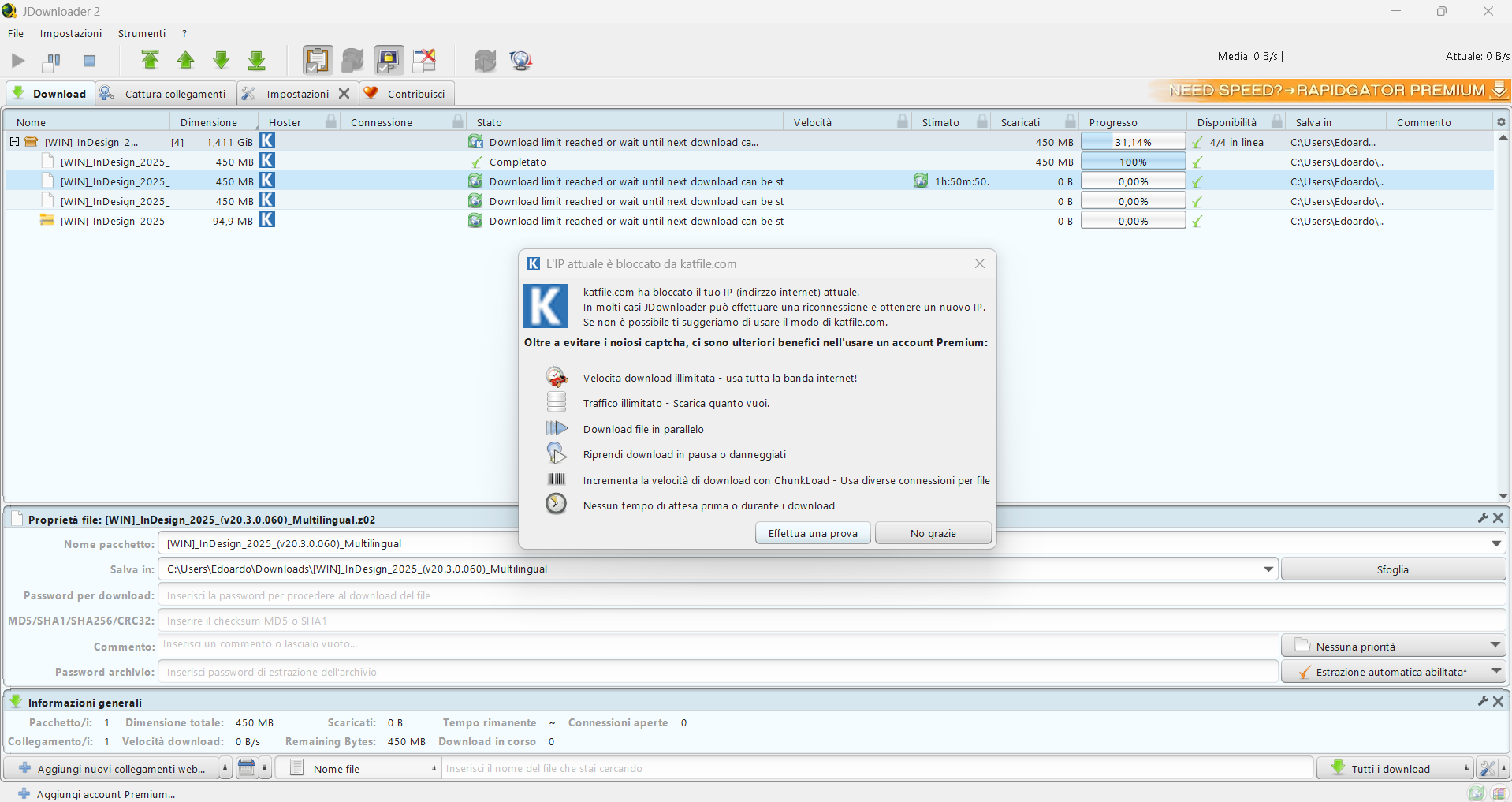Start all downloads with play button
This screenshot has height=802, width=1512.
click(18, 61)
